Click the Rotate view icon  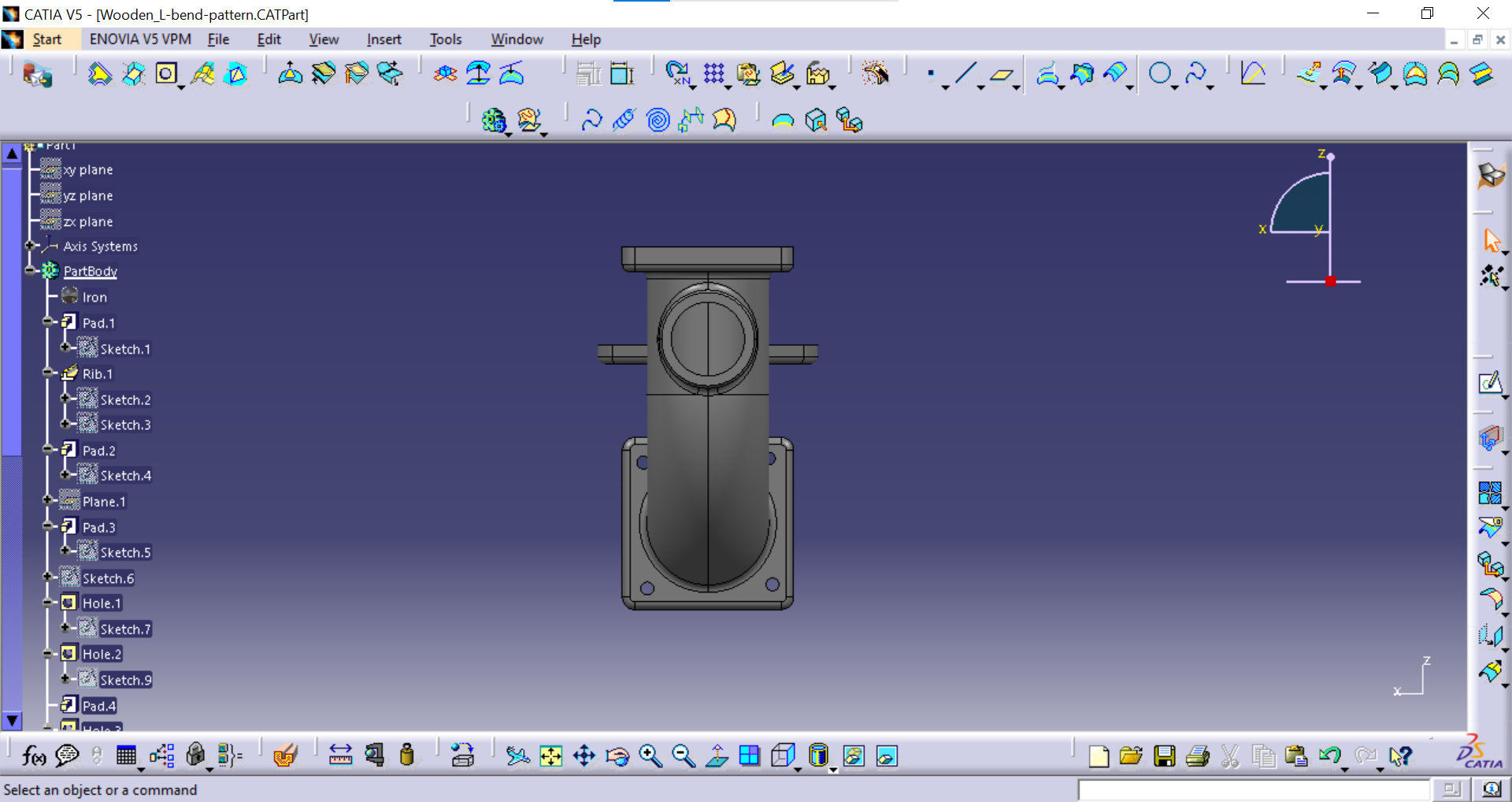(x=617, y=756)
